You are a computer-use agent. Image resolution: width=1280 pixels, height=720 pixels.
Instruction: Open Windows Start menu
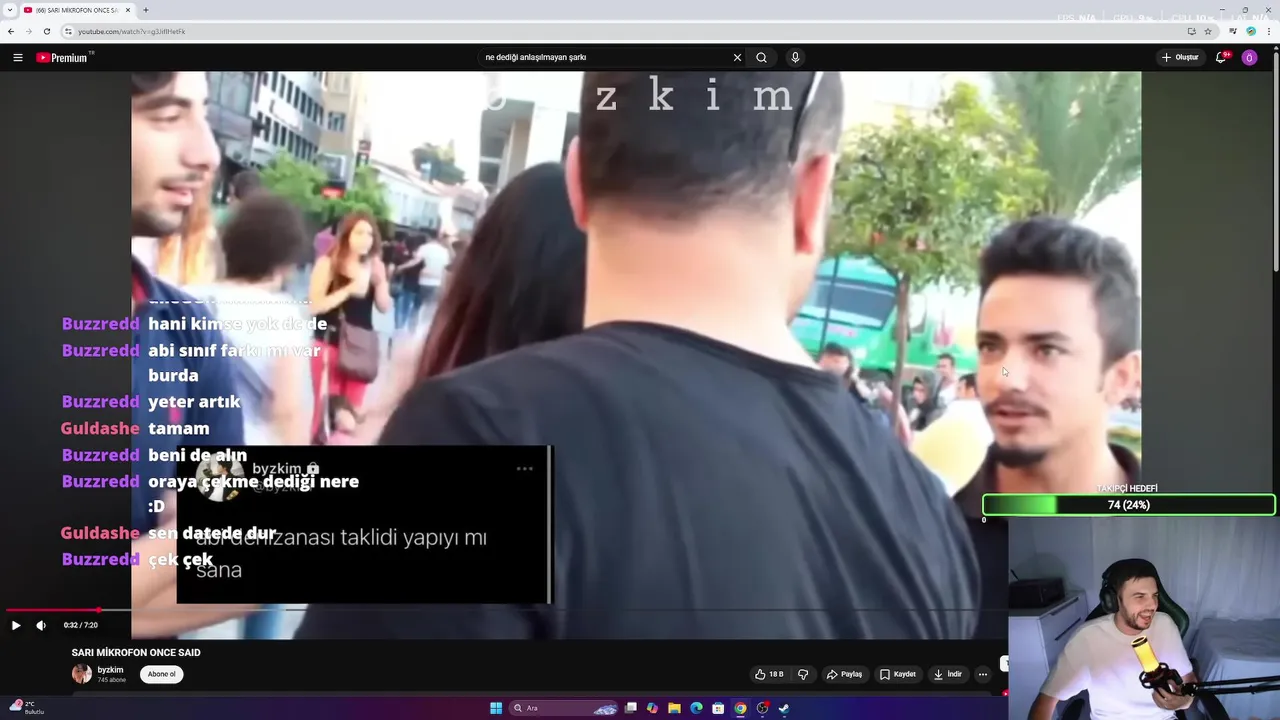coord(496,708)
